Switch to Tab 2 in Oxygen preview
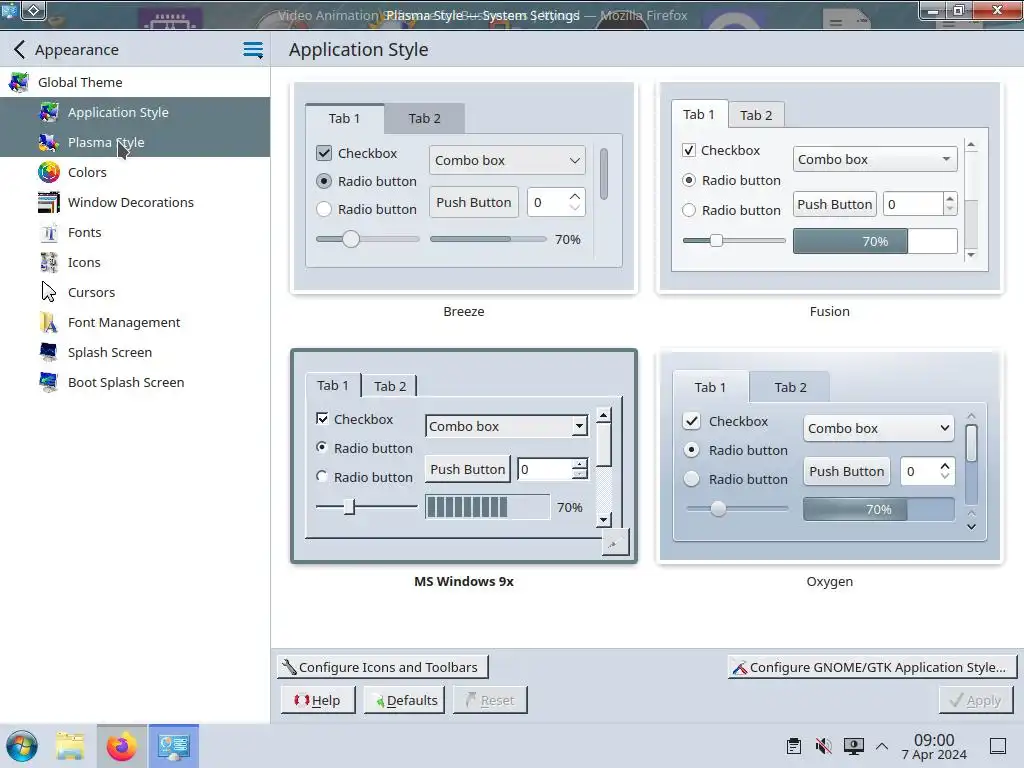The height and width of the screenshot is (768, 1024). (790, 387)
